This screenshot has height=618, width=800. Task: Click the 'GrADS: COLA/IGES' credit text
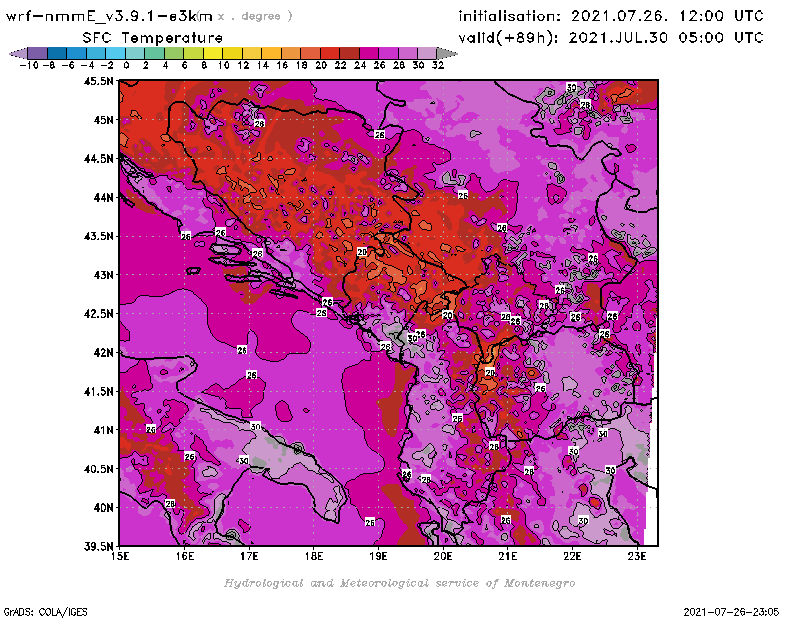[x=46, y=612]
